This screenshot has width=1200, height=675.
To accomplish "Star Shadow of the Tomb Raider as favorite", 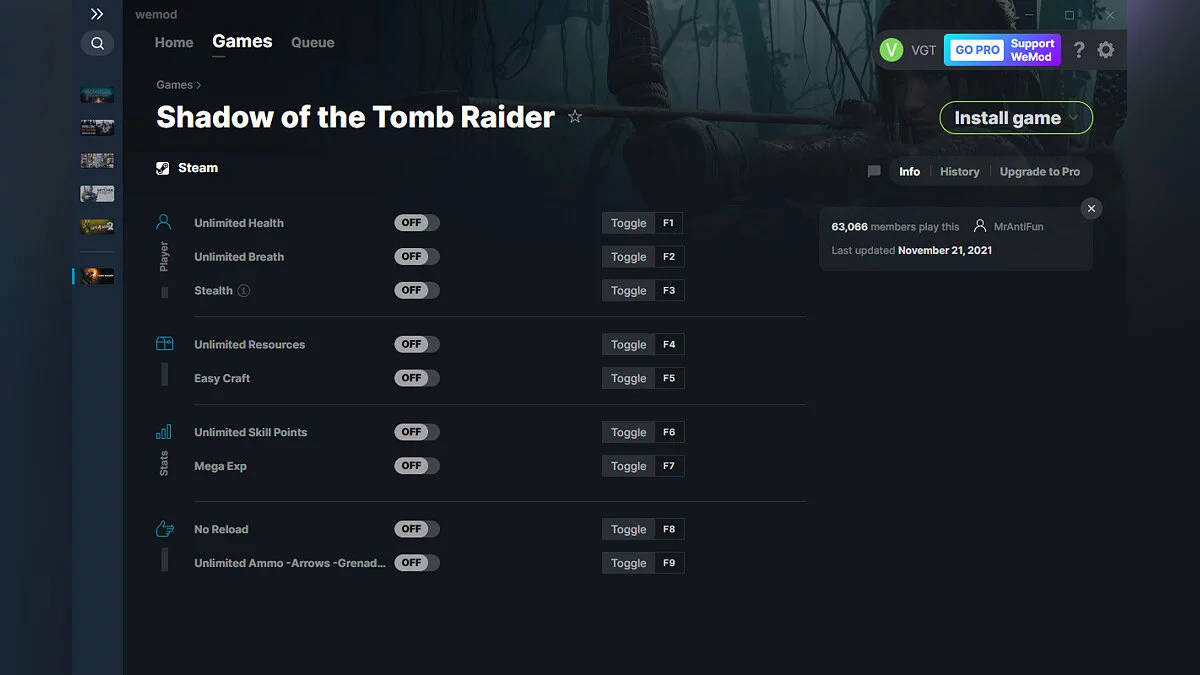I will (x=575, y=116).
